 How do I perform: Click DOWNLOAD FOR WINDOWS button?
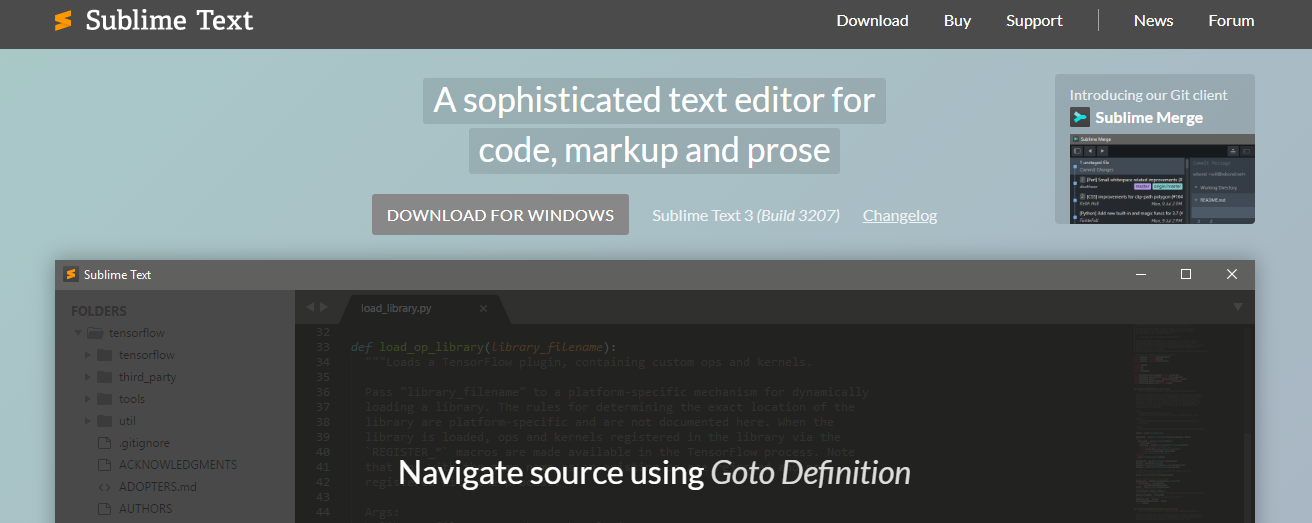tap(500, 215)
